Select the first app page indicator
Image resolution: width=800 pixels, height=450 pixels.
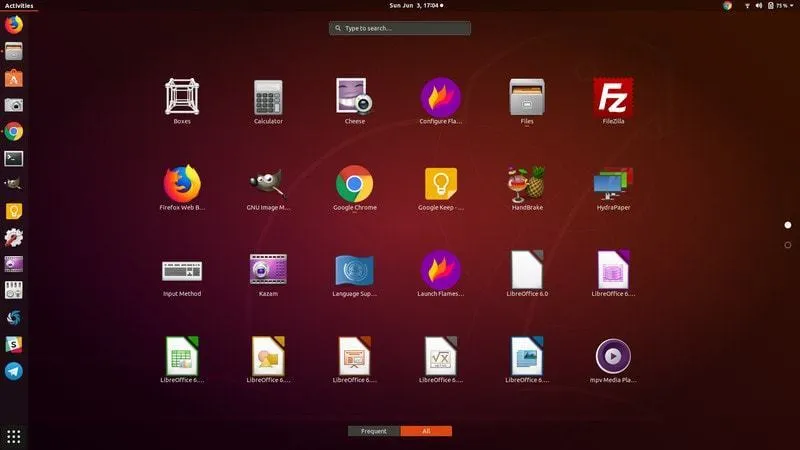tap(788, 225)
